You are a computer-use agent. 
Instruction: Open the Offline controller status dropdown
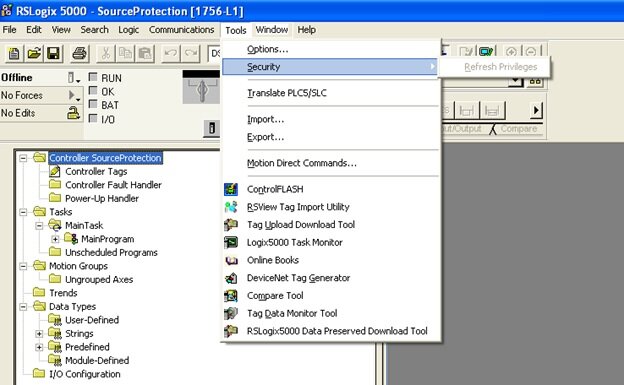(74, 78)
